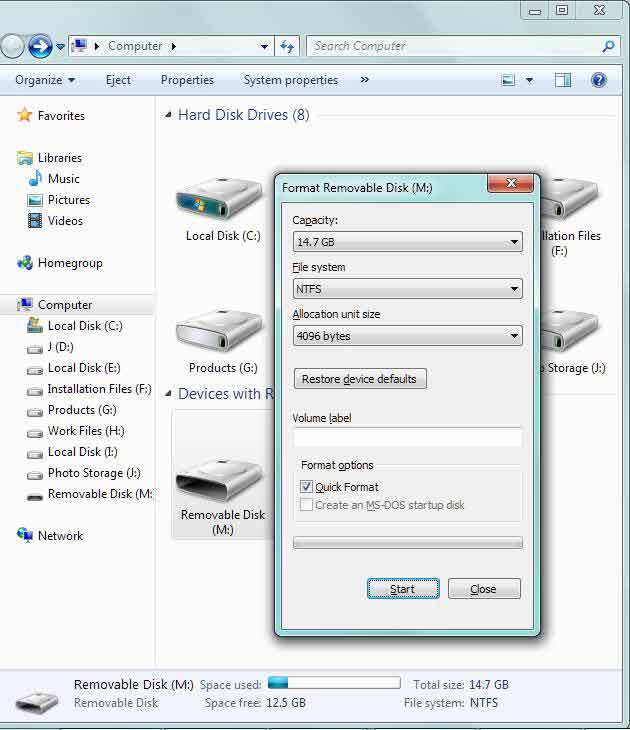The height and width of the screenshot is (730, 630).
Task: Open the Capacity dropdown showing 14.7 GB
Action: tap(407, 242)
